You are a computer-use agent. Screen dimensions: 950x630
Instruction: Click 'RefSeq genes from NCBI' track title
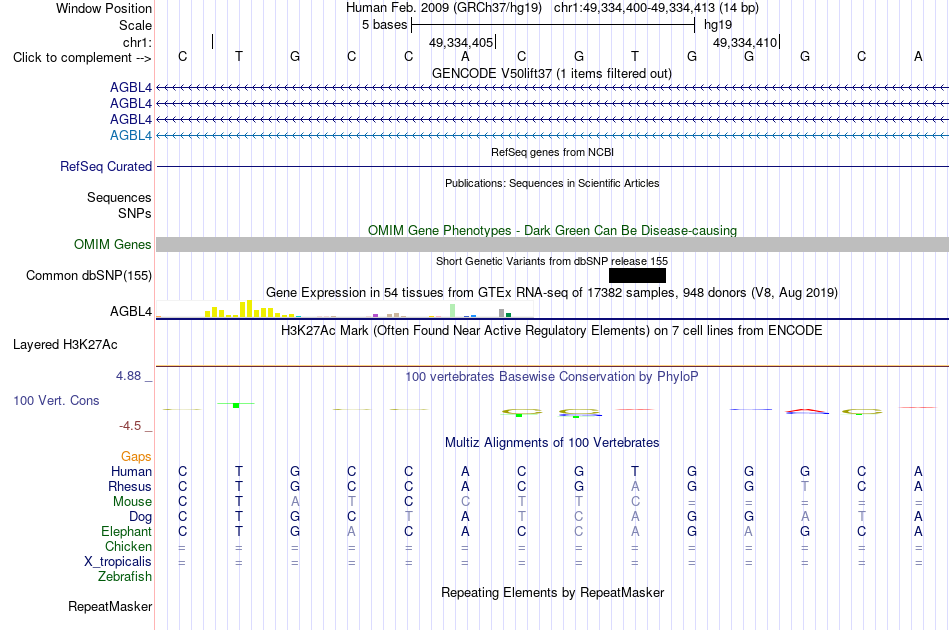click(552, 152)
